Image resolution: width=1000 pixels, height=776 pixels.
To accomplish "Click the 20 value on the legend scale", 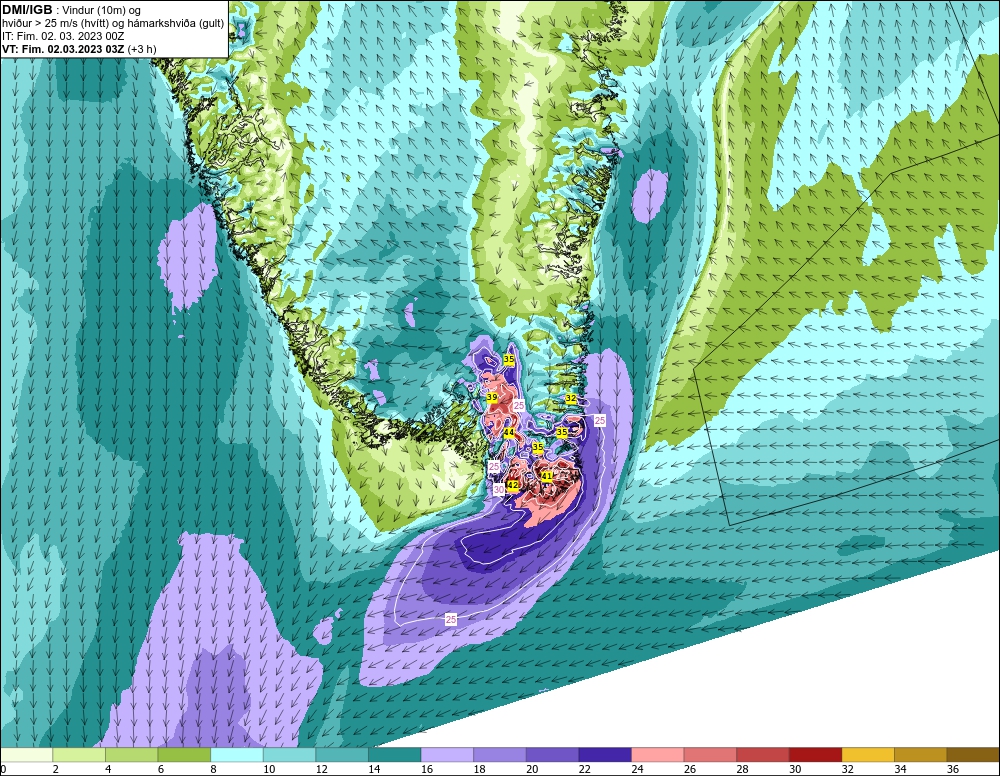I will pyautogui.click(x=532, y=769).
